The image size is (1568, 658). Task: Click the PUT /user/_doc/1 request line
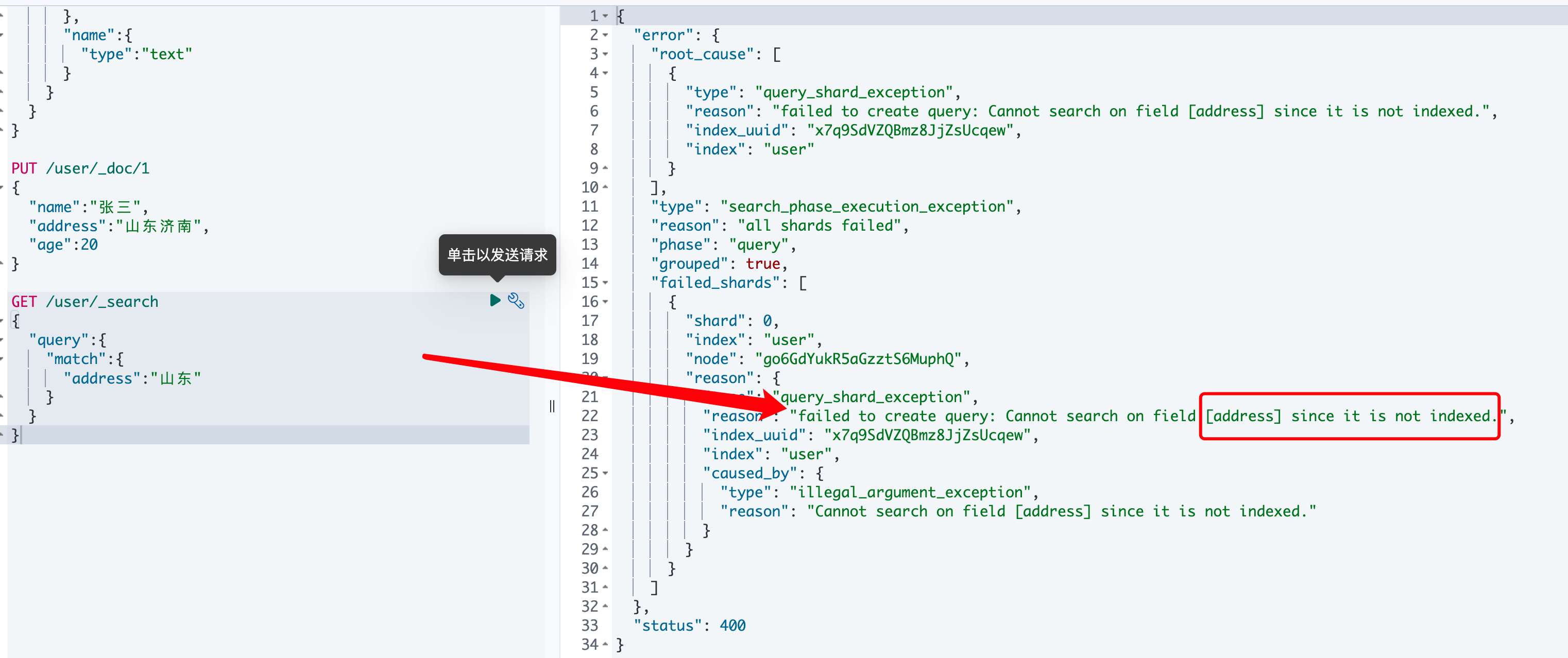80,168
